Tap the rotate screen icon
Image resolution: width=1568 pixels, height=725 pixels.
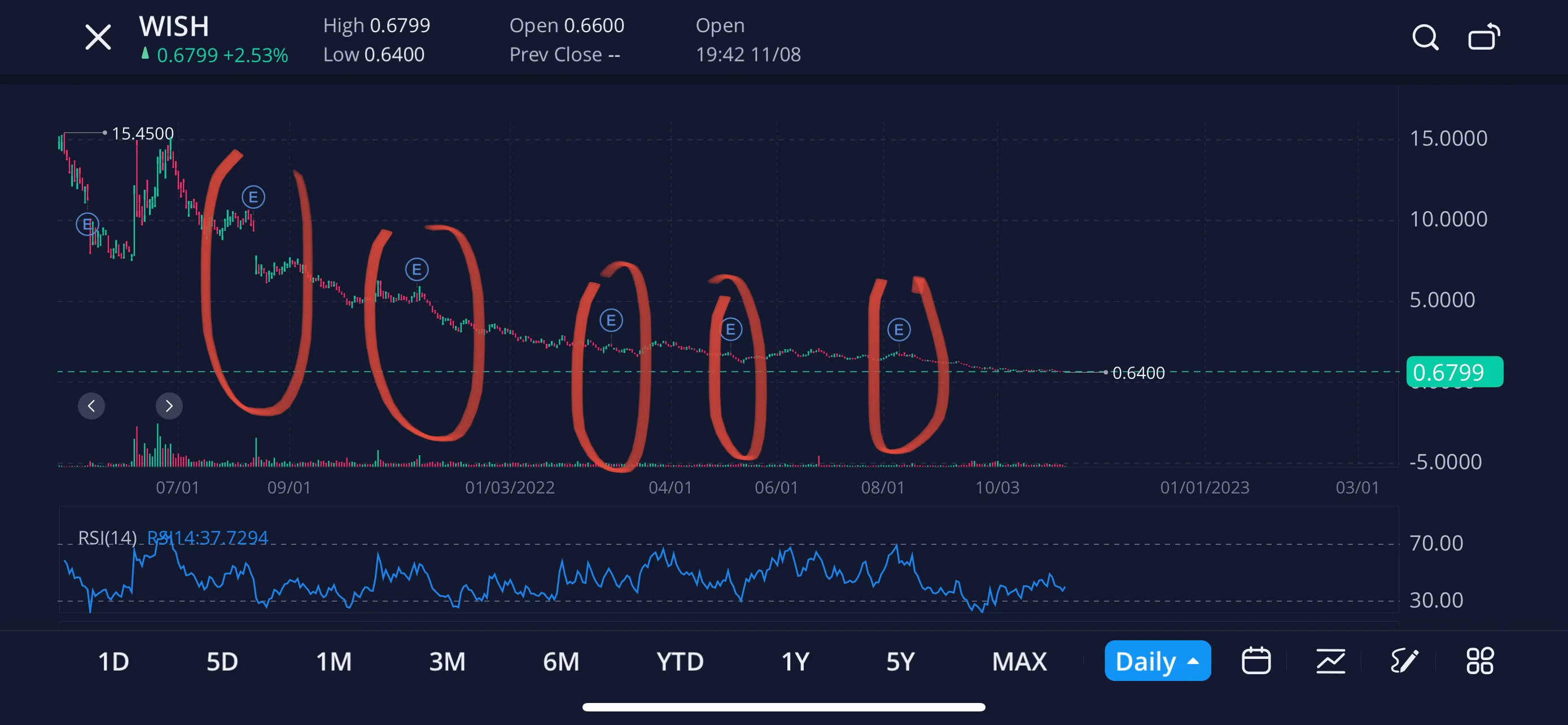(1484, 37)
